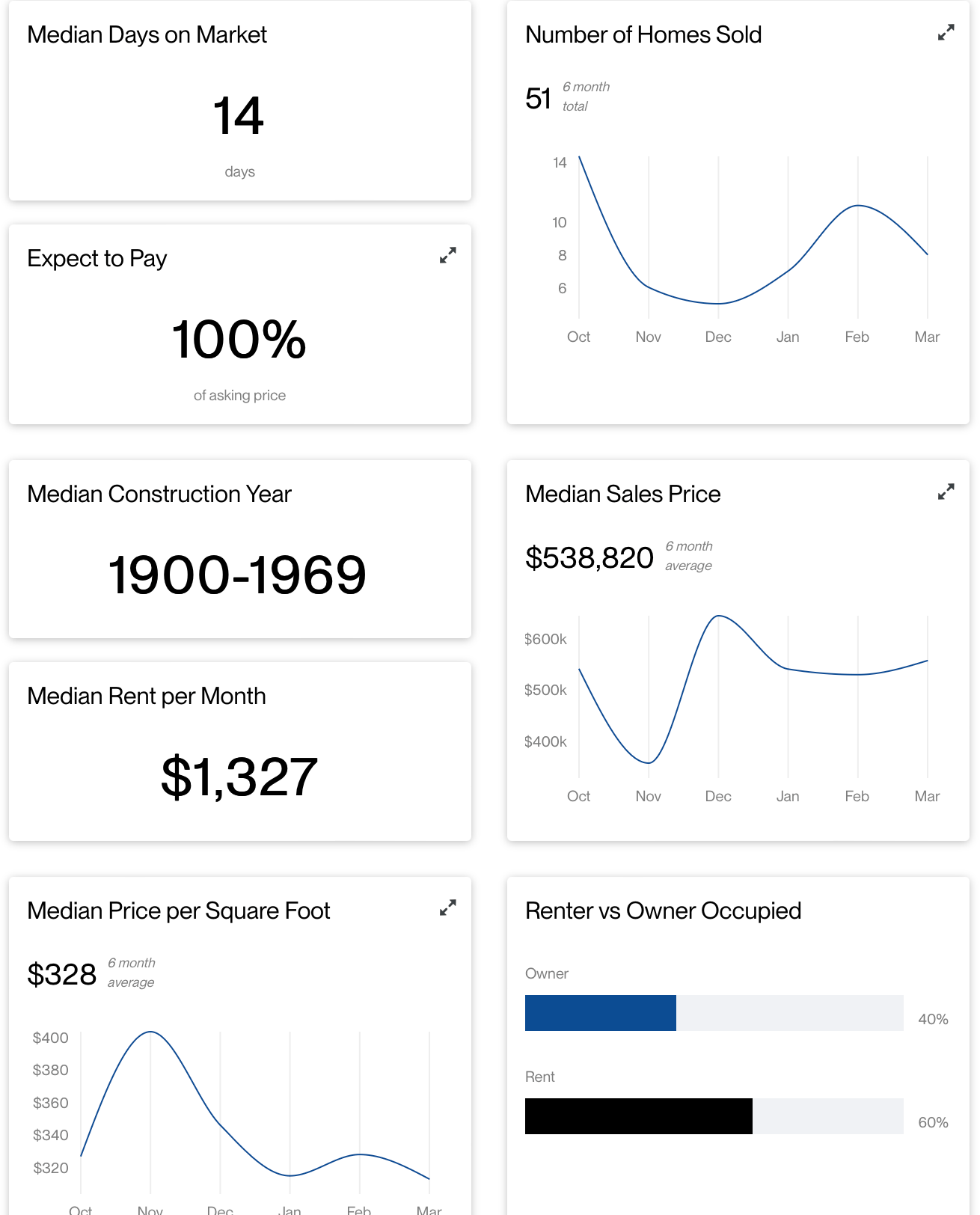The width and height of the screenshot is (980, 1215).
Task: Click the Mar label under Sales Price chart
Action: pos(927,796)
